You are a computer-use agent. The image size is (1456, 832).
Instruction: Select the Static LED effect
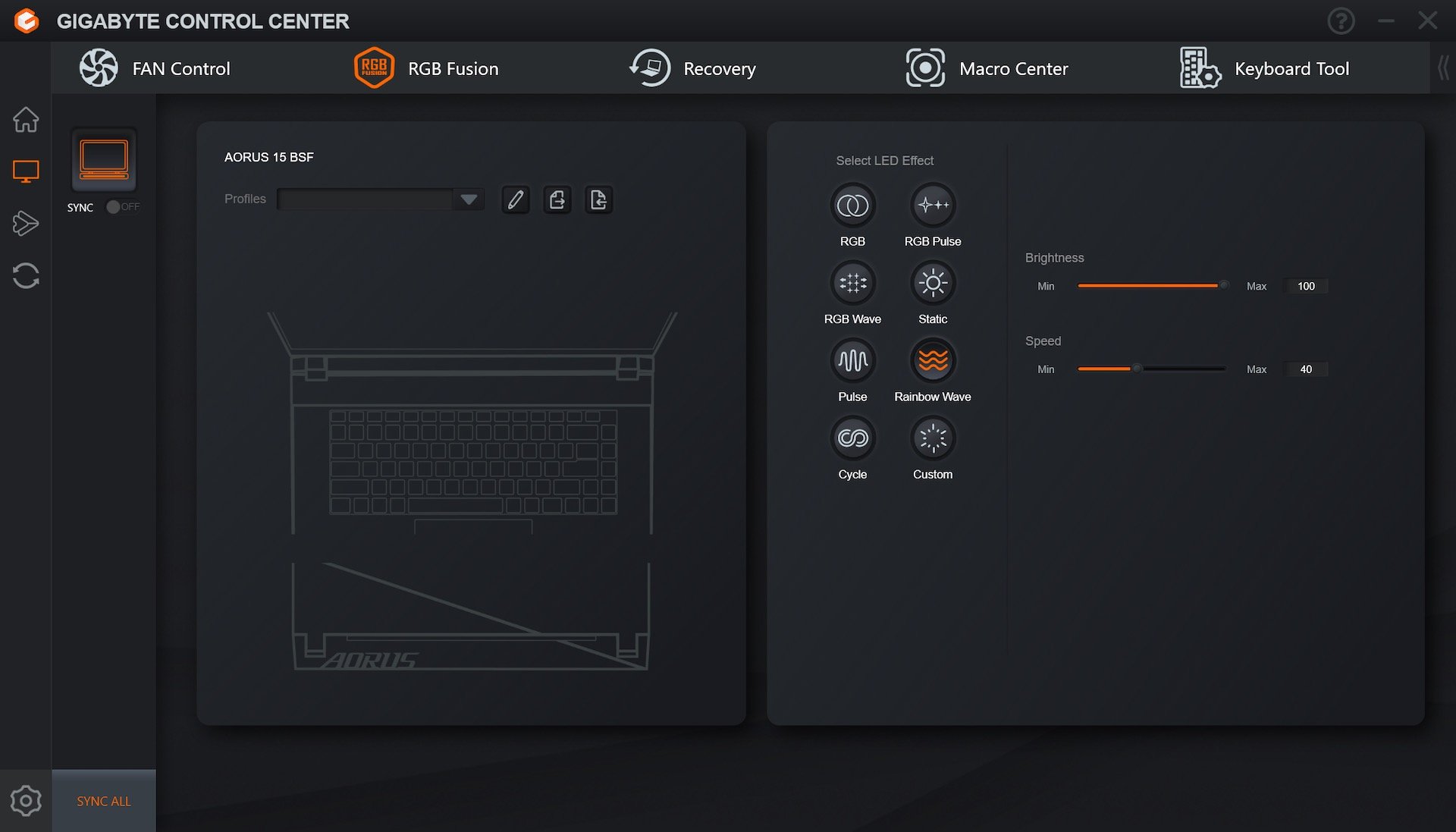tap(933, 284)
